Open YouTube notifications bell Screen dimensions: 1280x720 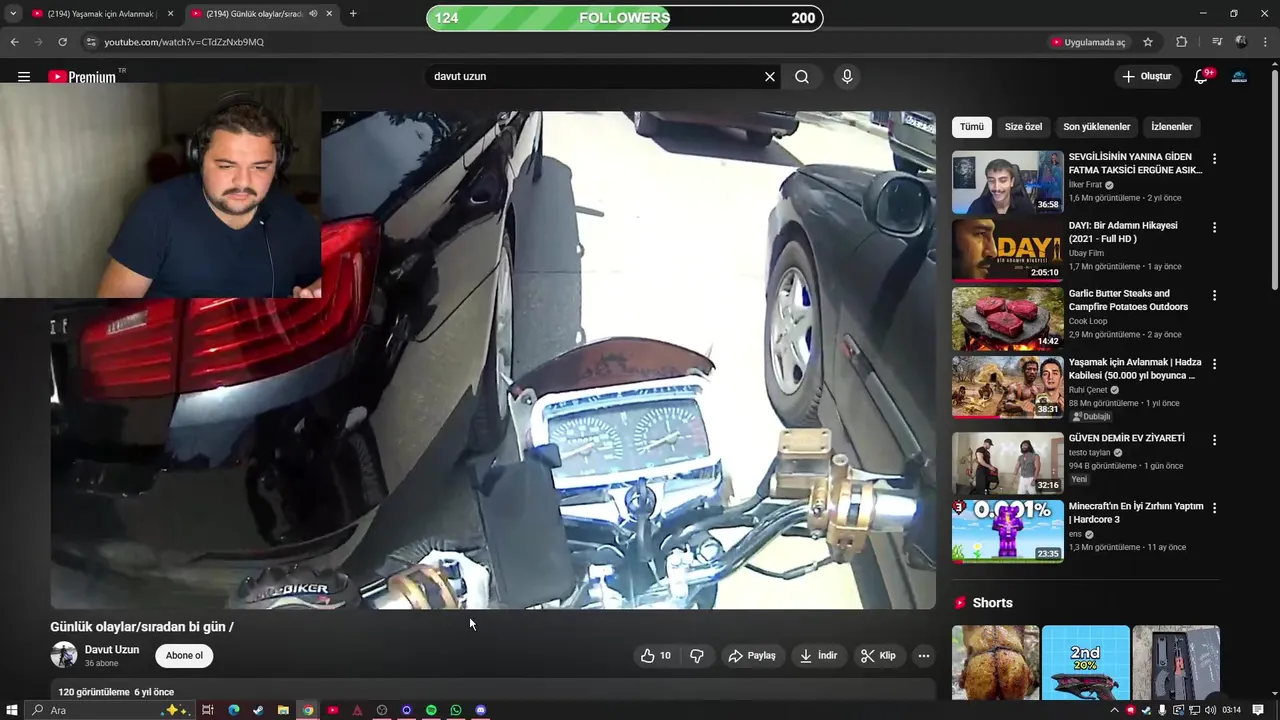click(x=1201, y=76)
